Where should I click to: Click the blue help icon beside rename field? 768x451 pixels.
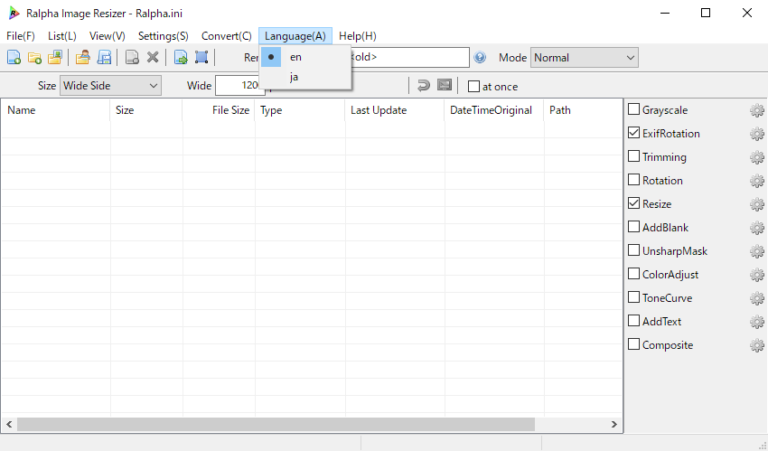click(480, 58)
